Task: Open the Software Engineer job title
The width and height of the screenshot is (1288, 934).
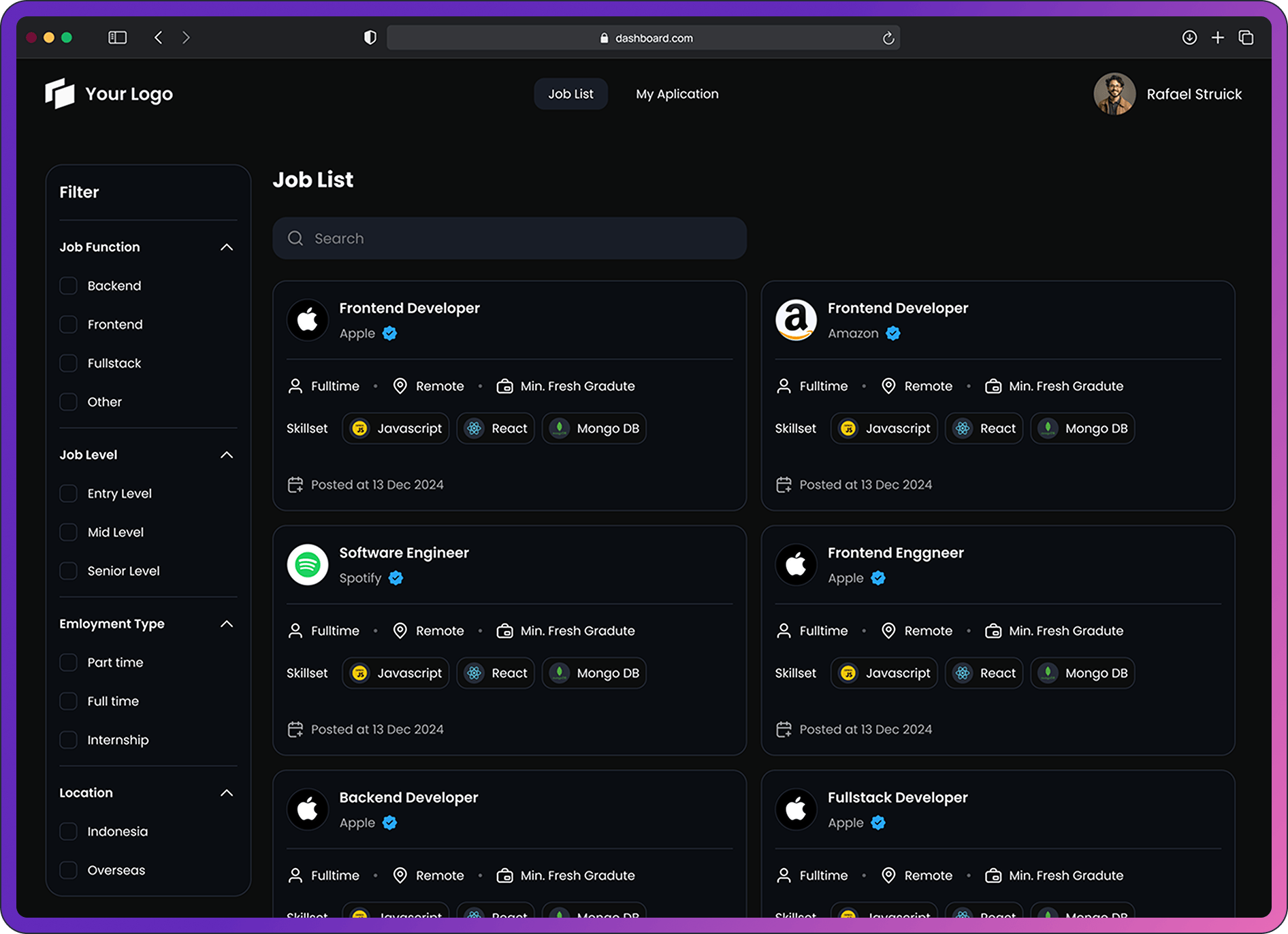Action: pyautogui.click(x=404, y=553)
